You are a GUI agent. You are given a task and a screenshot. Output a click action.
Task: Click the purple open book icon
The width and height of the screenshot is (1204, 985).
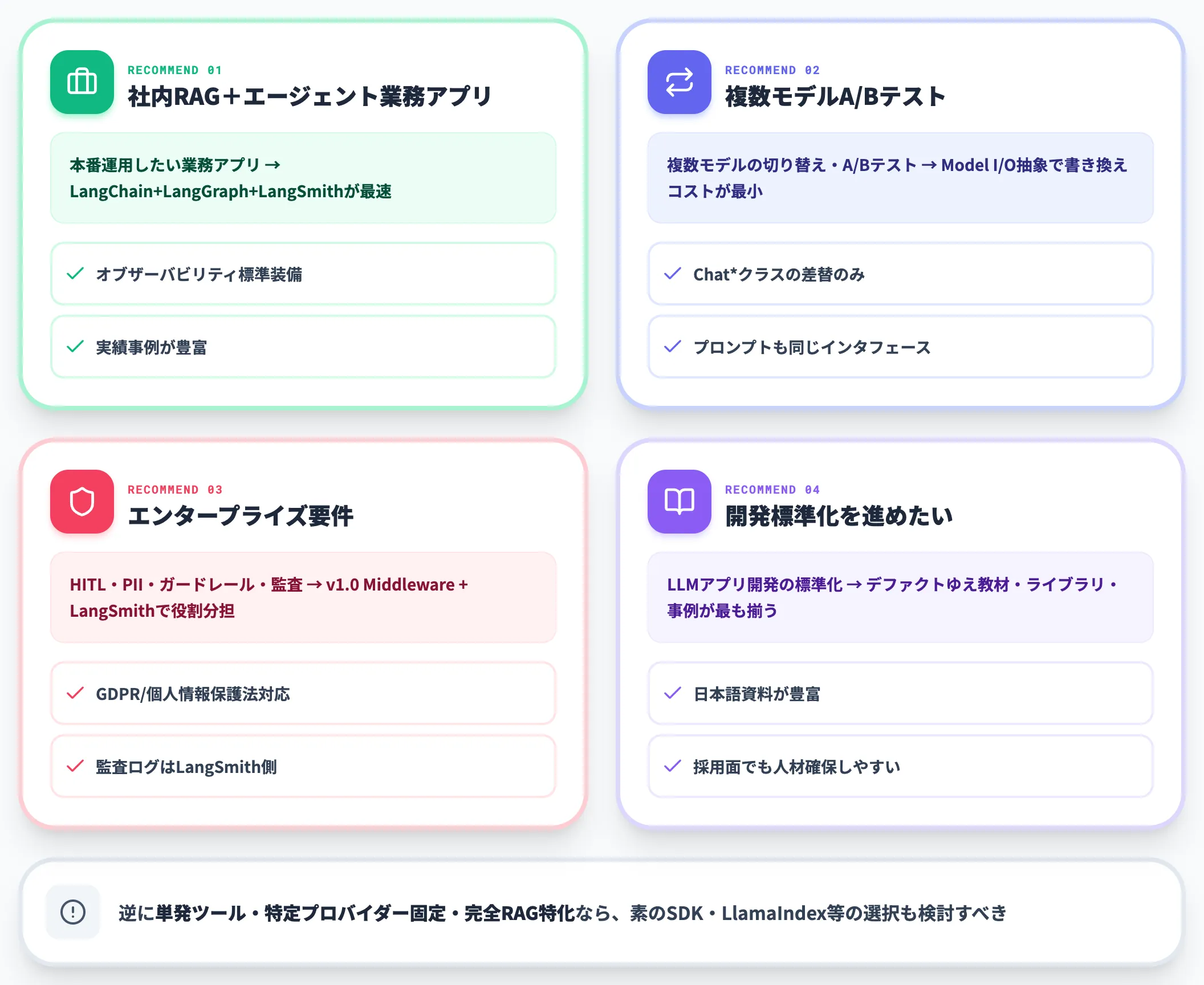tap(680, 502)
